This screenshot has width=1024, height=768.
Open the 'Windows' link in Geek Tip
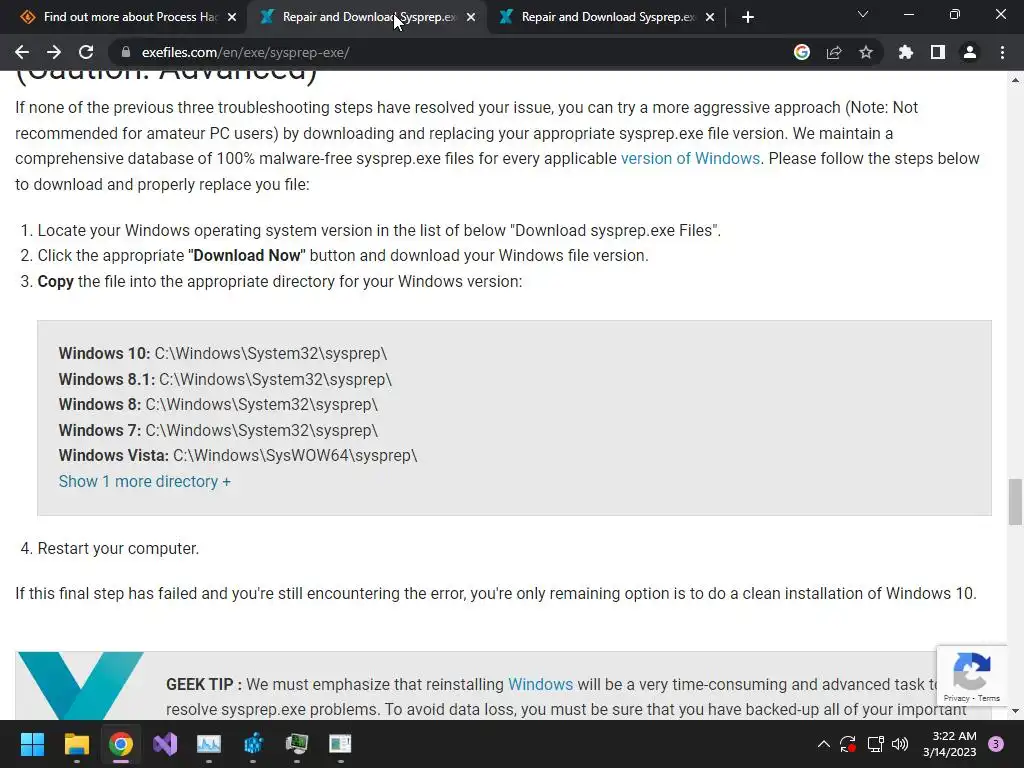540,684
